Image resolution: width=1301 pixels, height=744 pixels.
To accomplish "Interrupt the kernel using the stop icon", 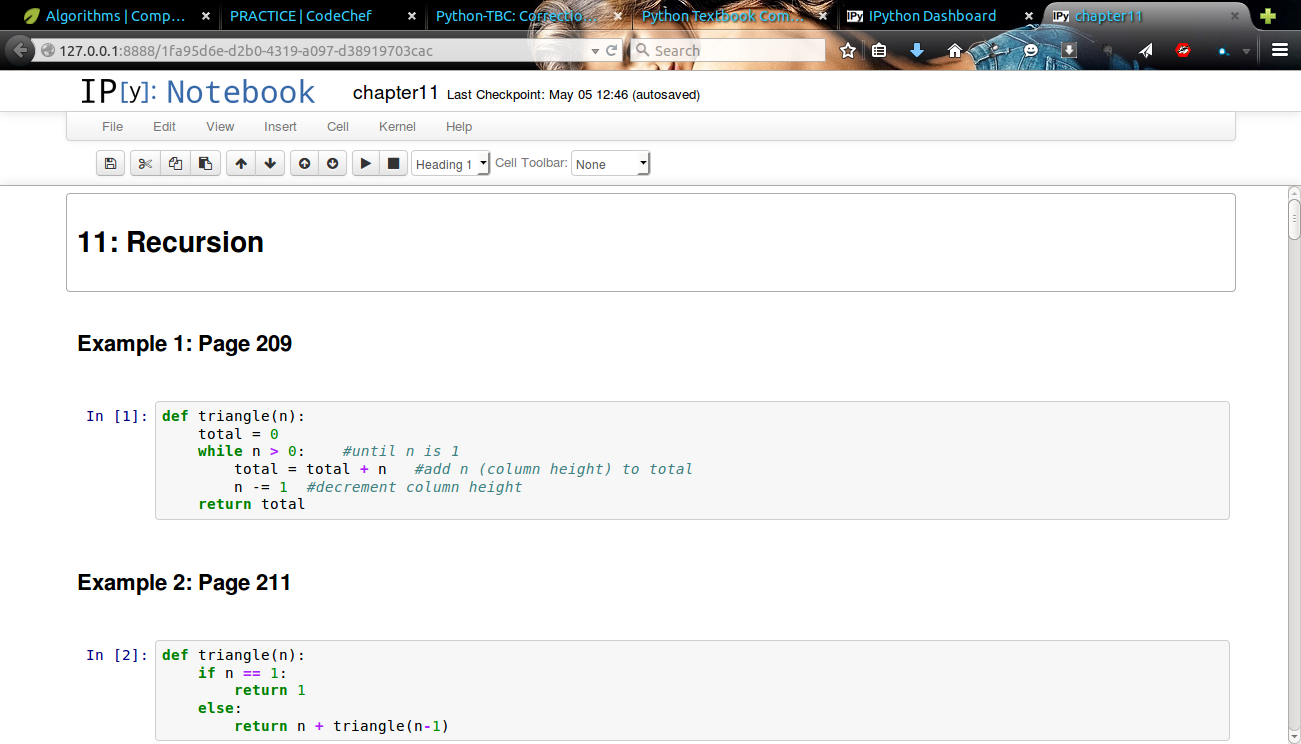I will 393,164.
